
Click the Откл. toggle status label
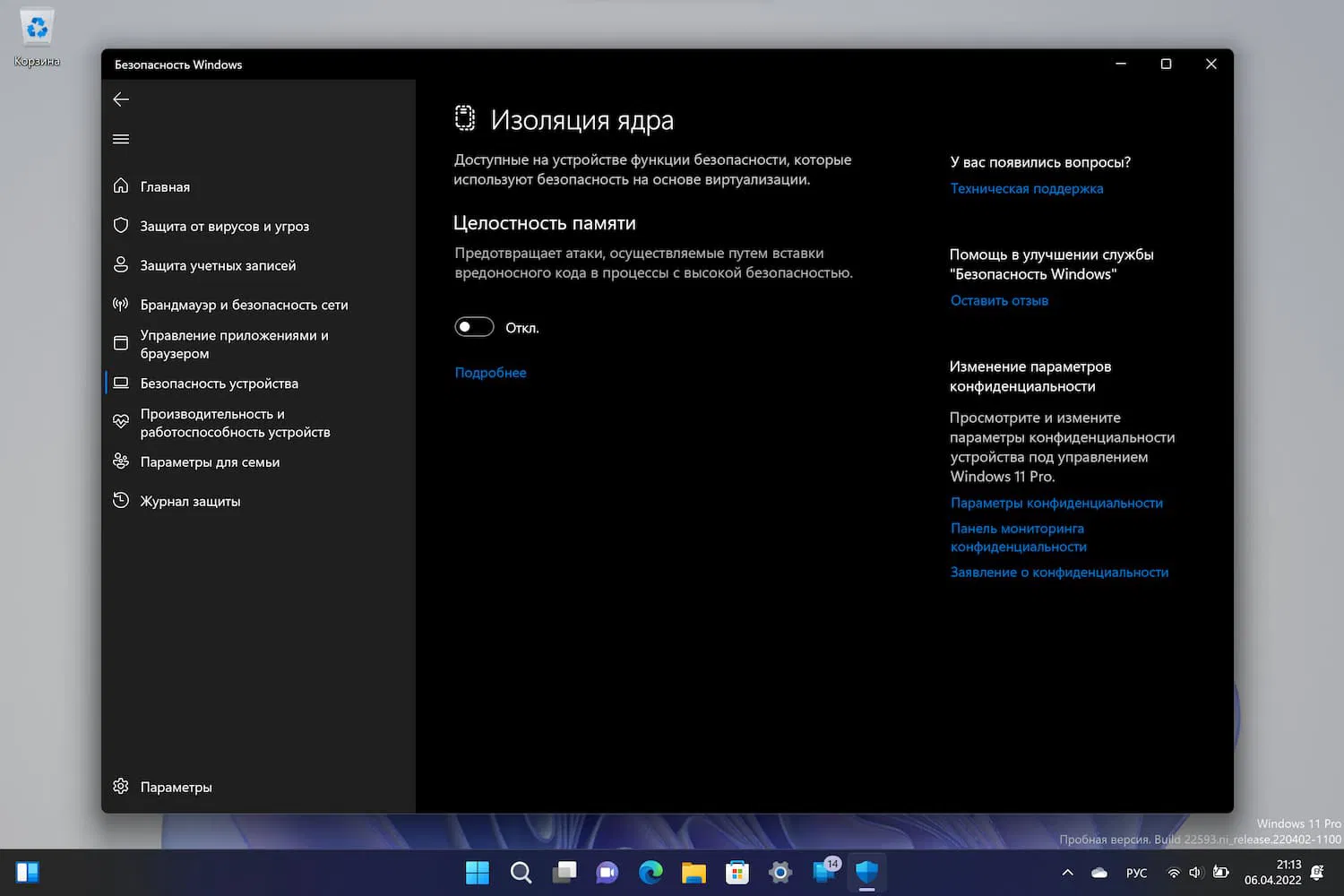pos(521,328)
